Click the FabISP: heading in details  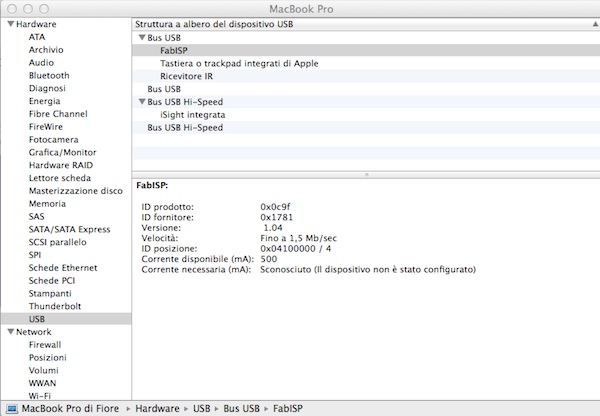152,185
